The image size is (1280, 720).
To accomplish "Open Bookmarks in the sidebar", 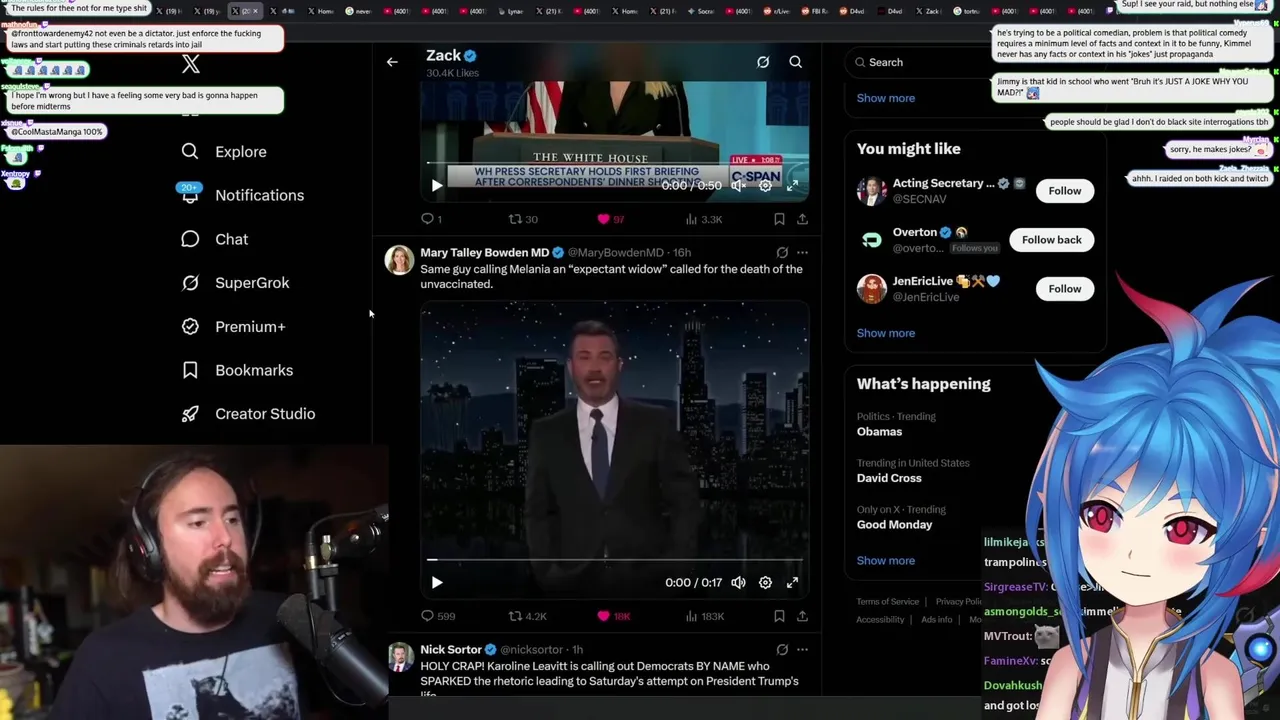I will pos(237,370).
